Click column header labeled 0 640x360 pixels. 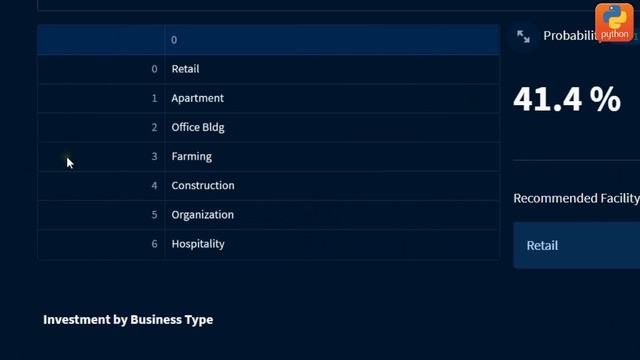332,40
